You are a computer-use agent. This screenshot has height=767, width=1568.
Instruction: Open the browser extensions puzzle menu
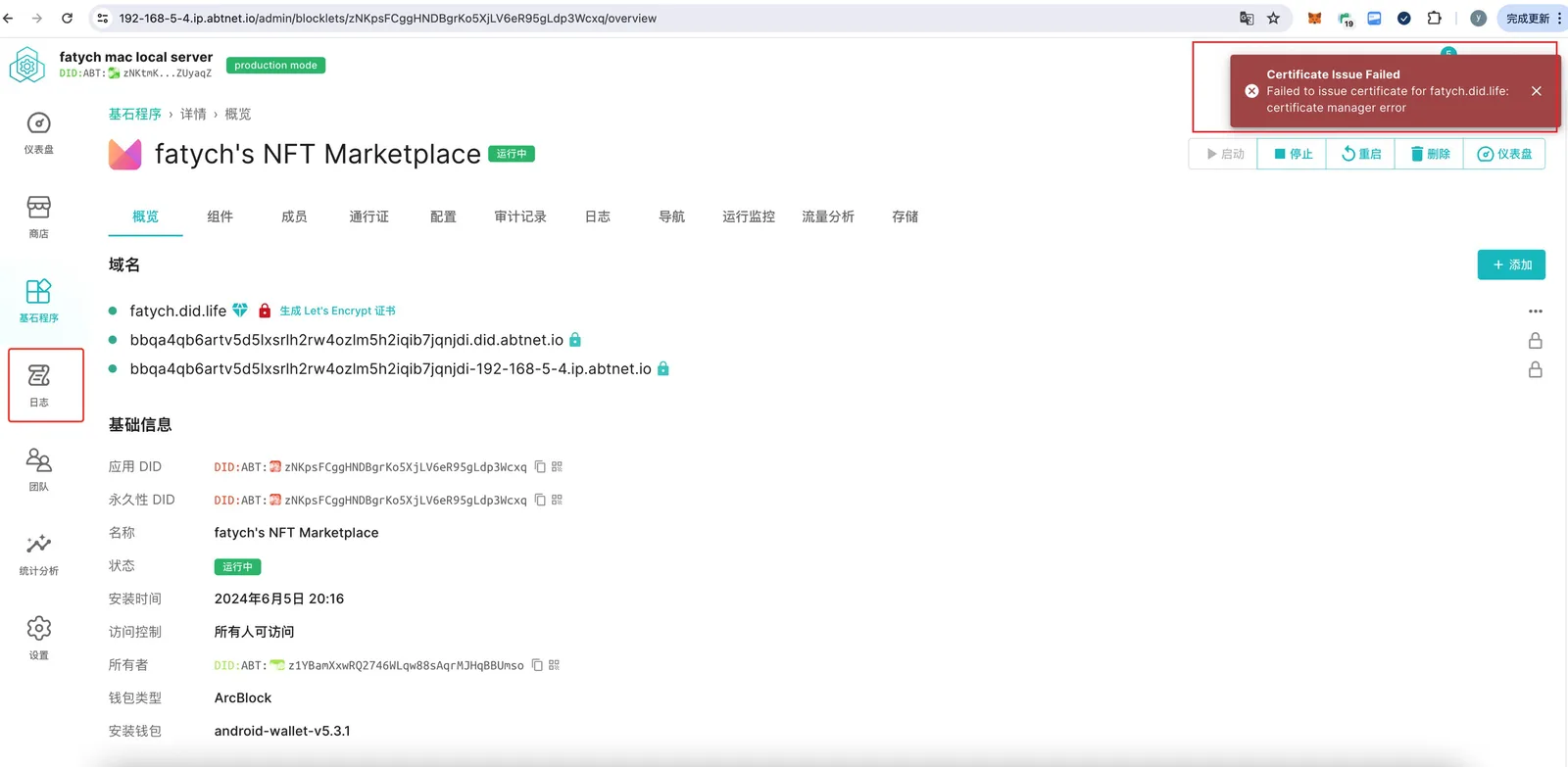click(1435, 19)
